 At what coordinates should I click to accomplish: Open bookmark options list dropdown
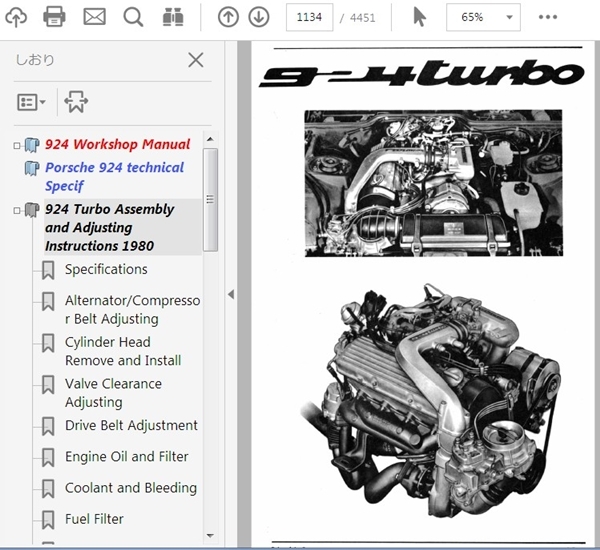(x=31, y=102)
